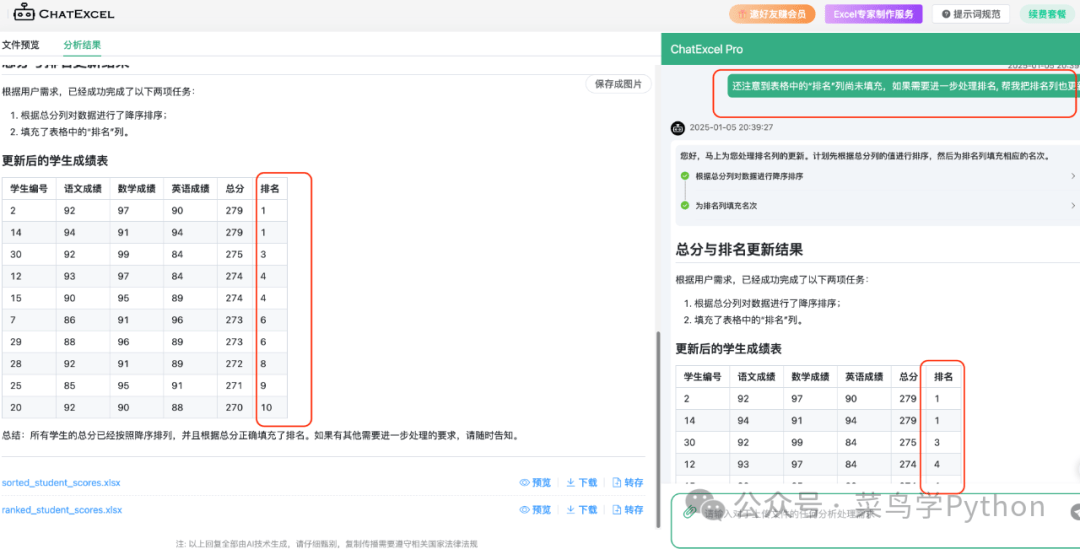
Task: Click the 数学成绩 header in left table
Action: coord(136,189)
